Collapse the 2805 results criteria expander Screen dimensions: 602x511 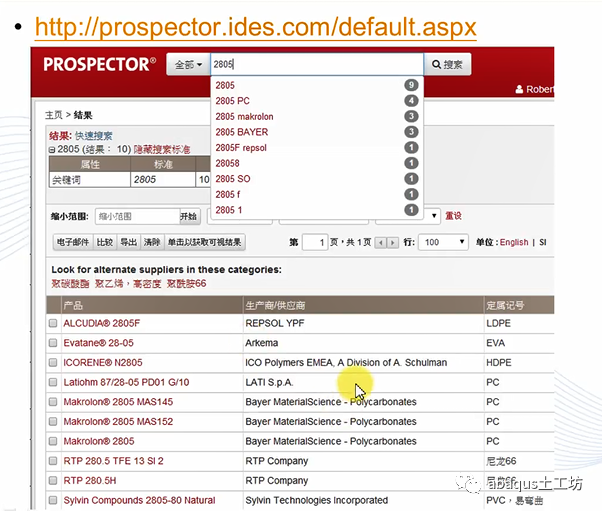pos(51,150)
